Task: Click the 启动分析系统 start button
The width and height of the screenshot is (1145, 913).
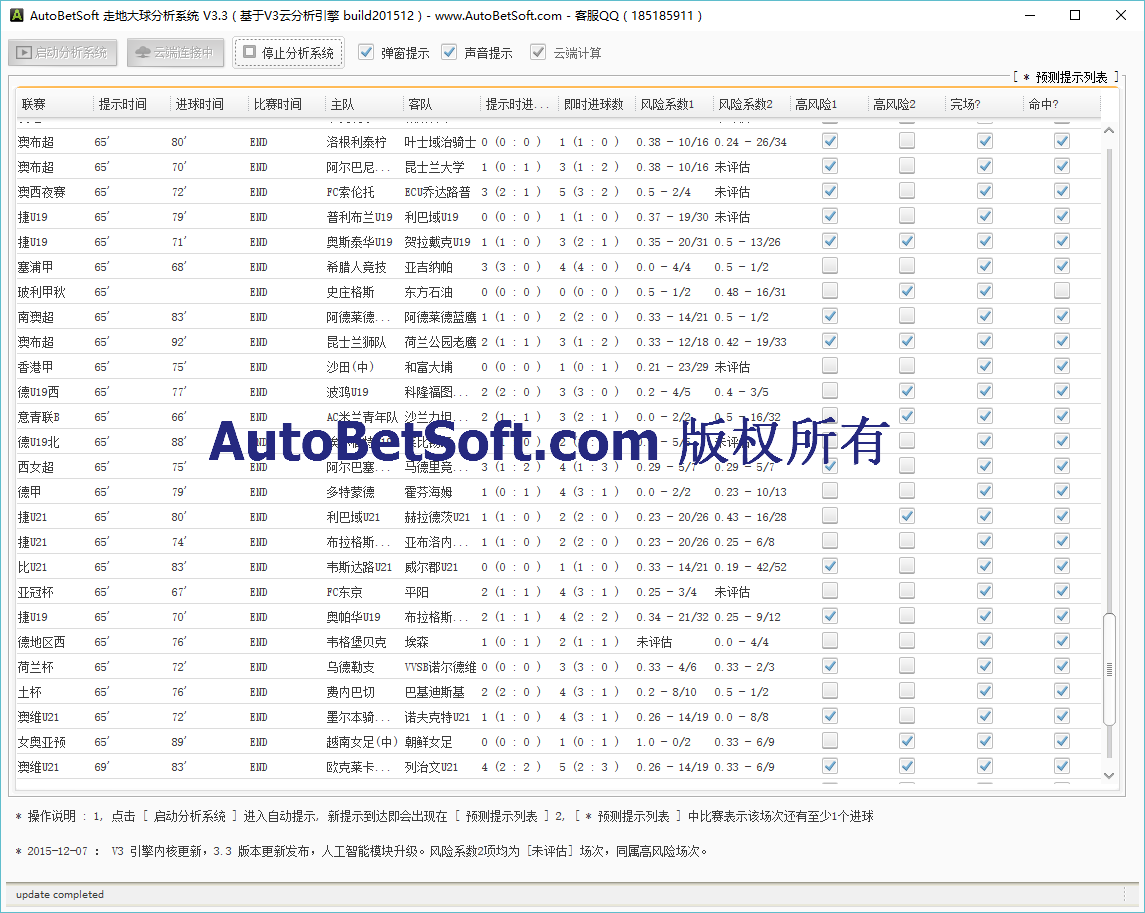Action: tap(63, 53)
